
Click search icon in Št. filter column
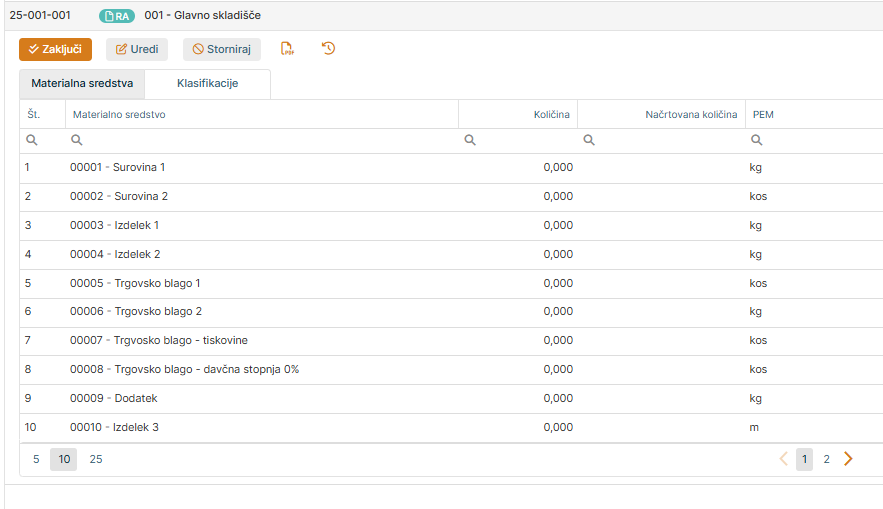click(x=32, y=141)
